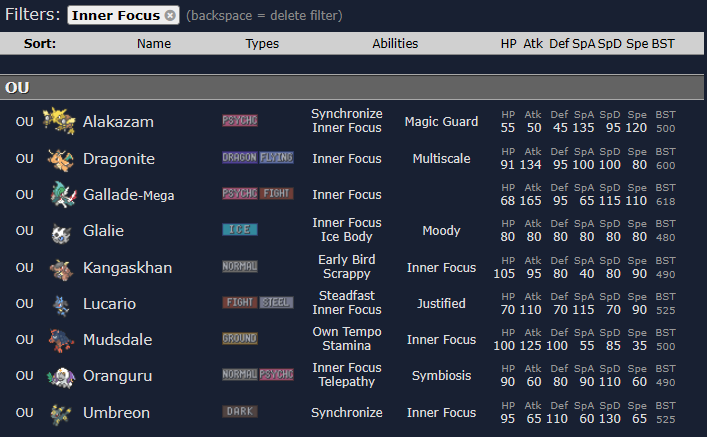Viewport: 707px width, 437px height.
Task: Click Gallade-Mega's Psychic type badge
Action: coord(239,193)
